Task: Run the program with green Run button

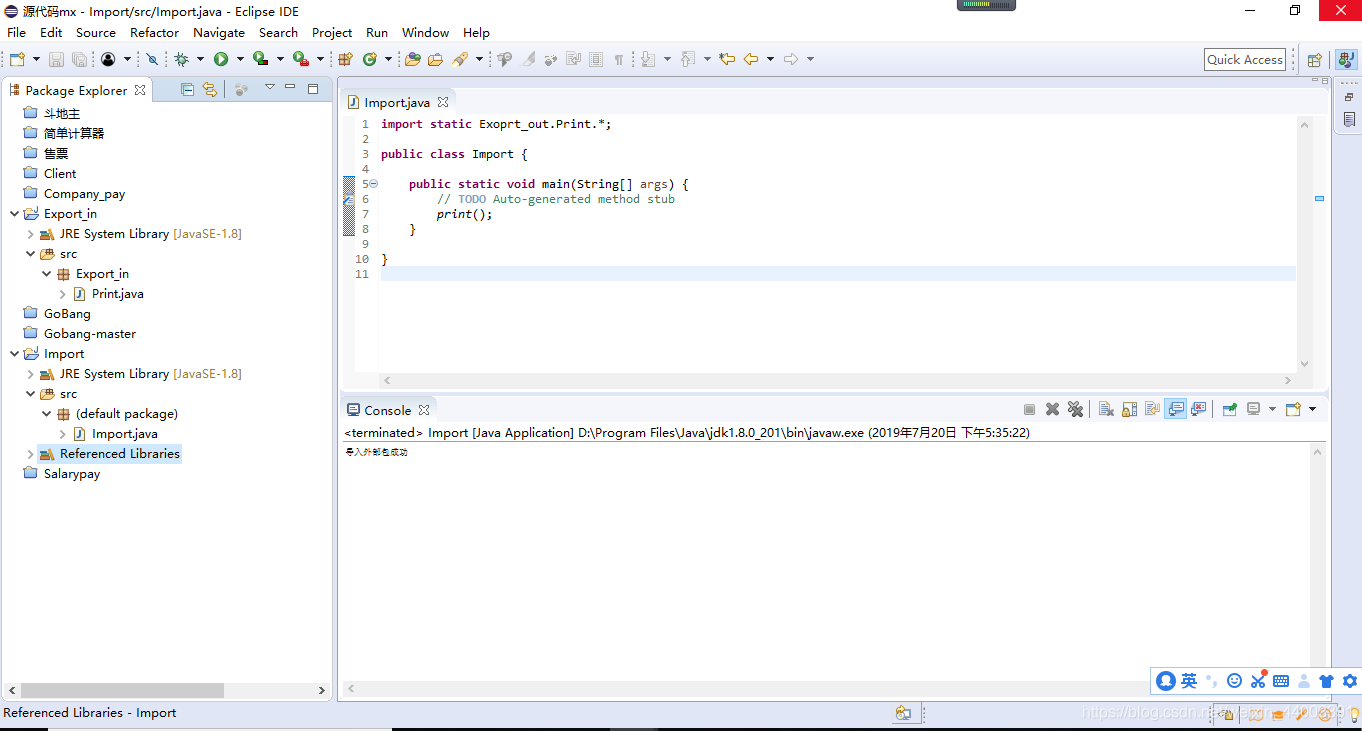Action: point(221,59)
